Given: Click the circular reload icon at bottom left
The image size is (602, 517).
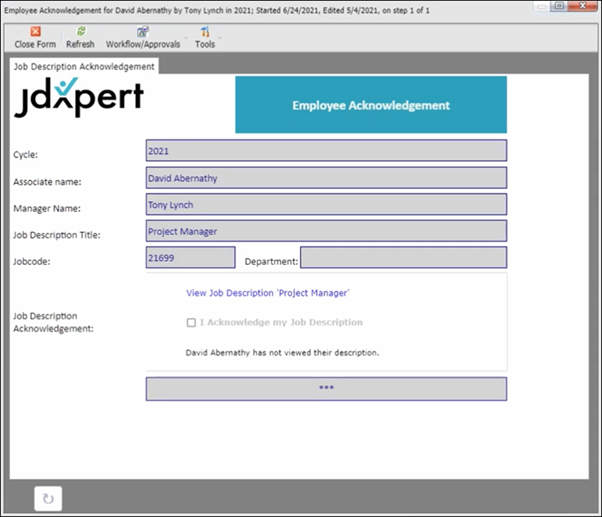Looking at the screenshot, I should click(x=48, y=499).
